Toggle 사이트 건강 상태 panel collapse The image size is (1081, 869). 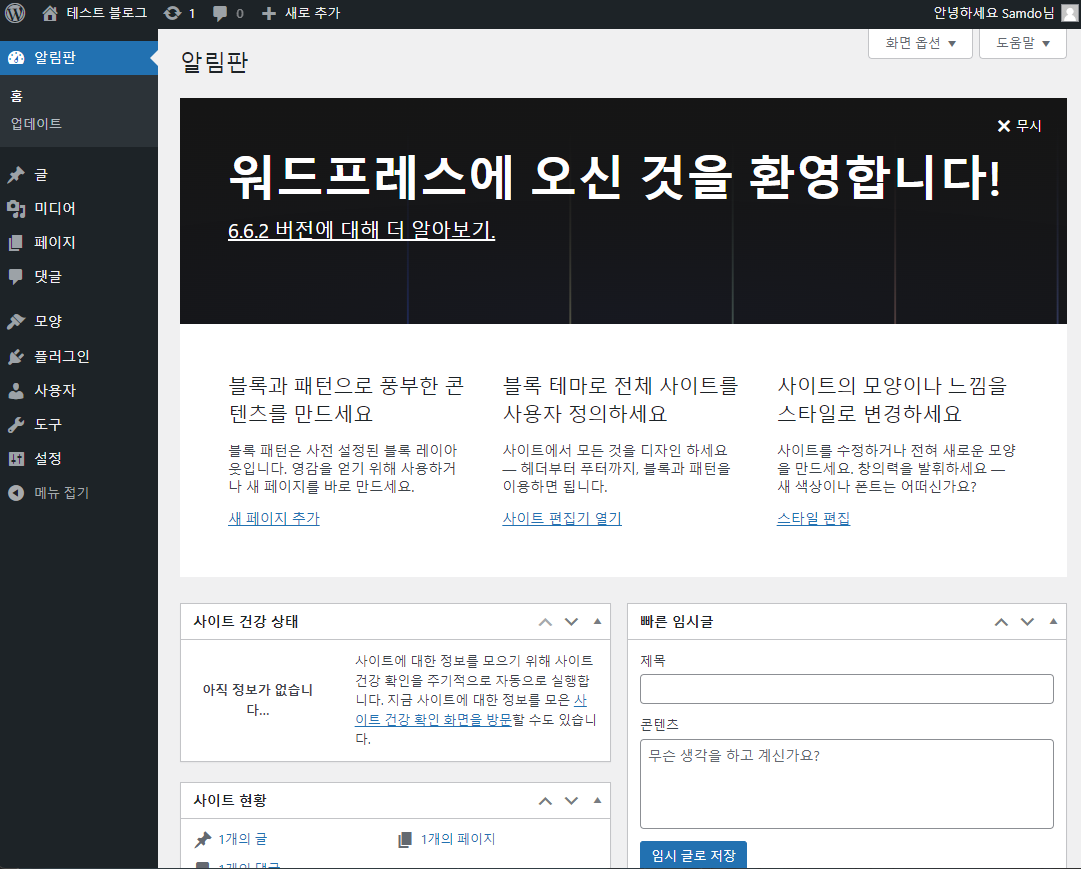598,621
